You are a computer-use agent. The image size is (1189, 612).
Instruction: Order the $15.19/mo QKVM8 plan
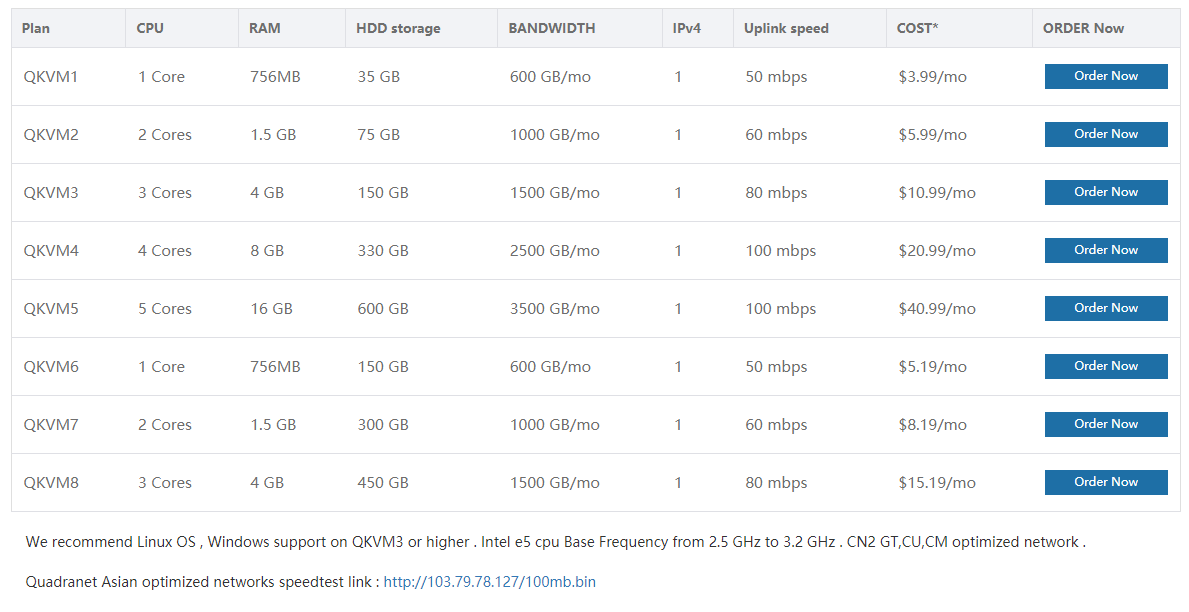tap(1106, 482)
